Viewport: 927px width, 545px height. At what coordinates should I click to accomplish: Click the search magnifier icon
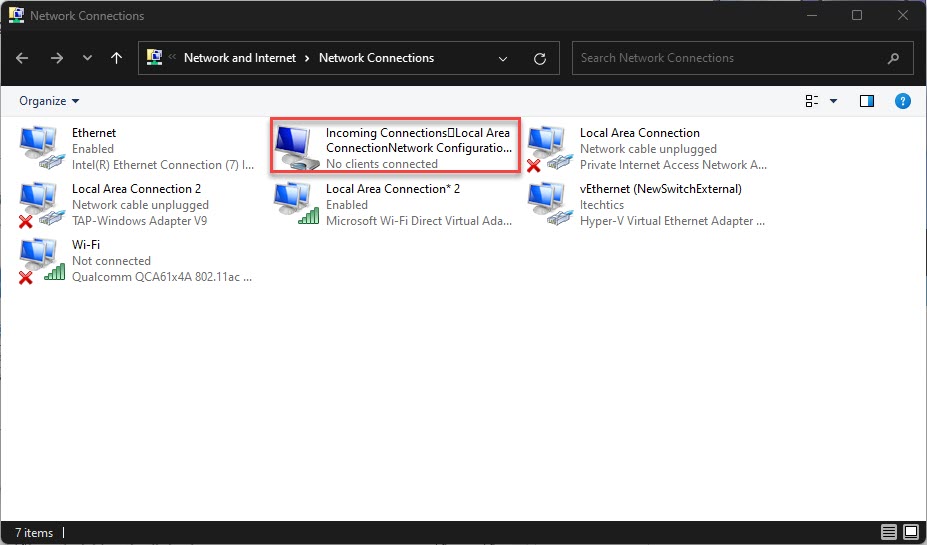pos(893,58)
